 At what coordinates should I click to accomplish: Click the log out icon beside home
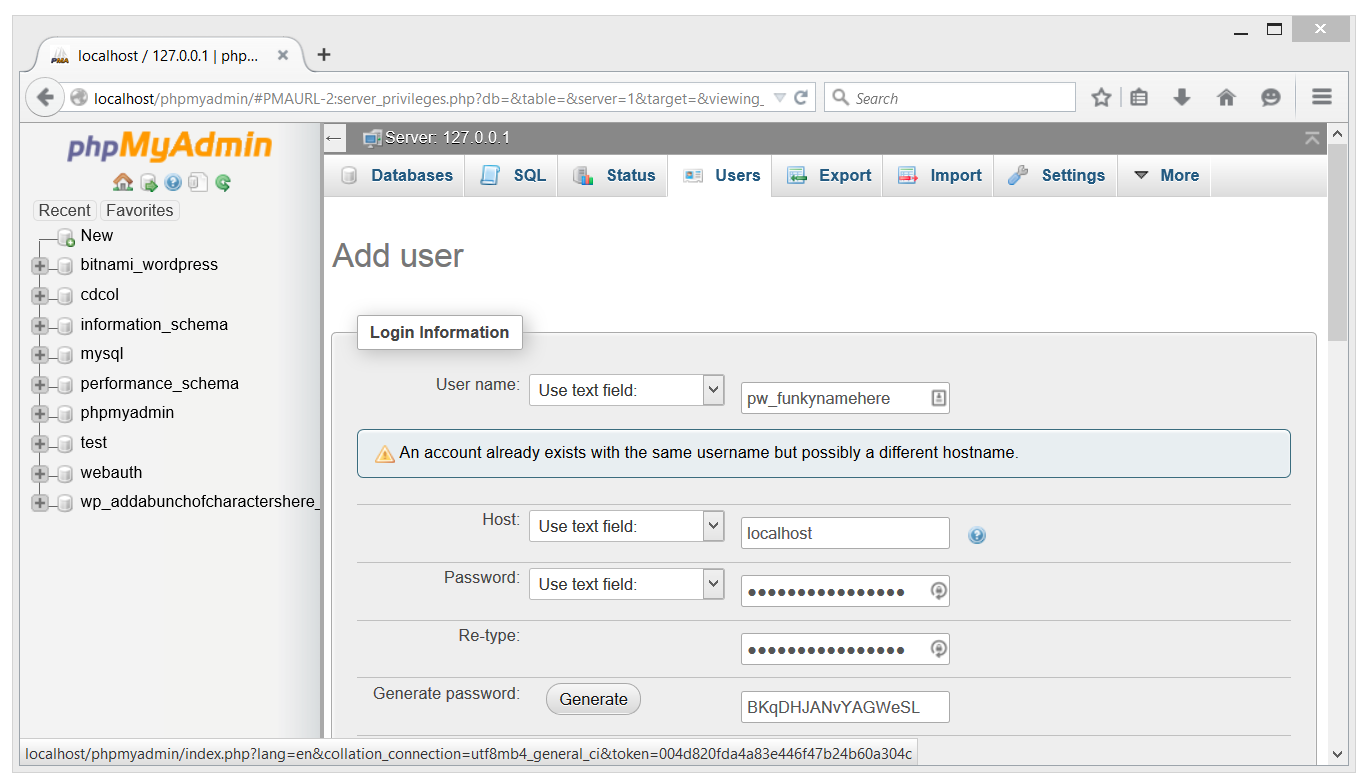(x=148, y=182)
